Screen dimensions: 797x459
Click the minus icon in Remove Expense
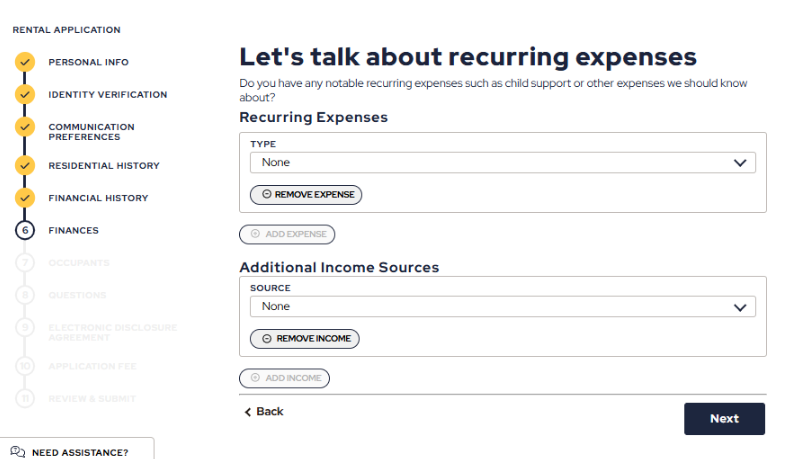[266, 194]
